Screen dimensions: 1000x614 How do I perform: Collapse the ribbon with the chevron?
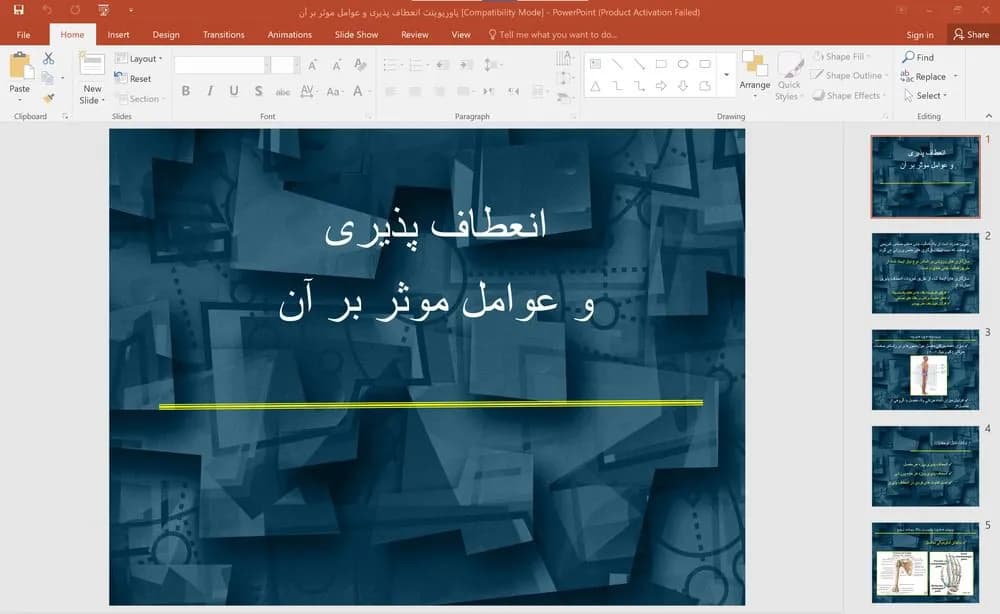pyautogui.click(x=989, y=115)
